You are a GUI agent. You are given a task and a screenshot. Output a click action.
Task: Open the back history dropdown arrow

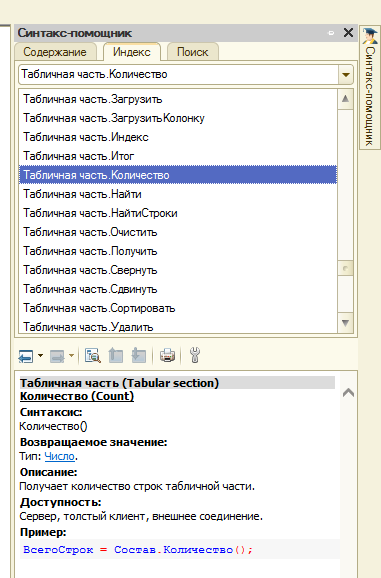click(x=40, y=356)
